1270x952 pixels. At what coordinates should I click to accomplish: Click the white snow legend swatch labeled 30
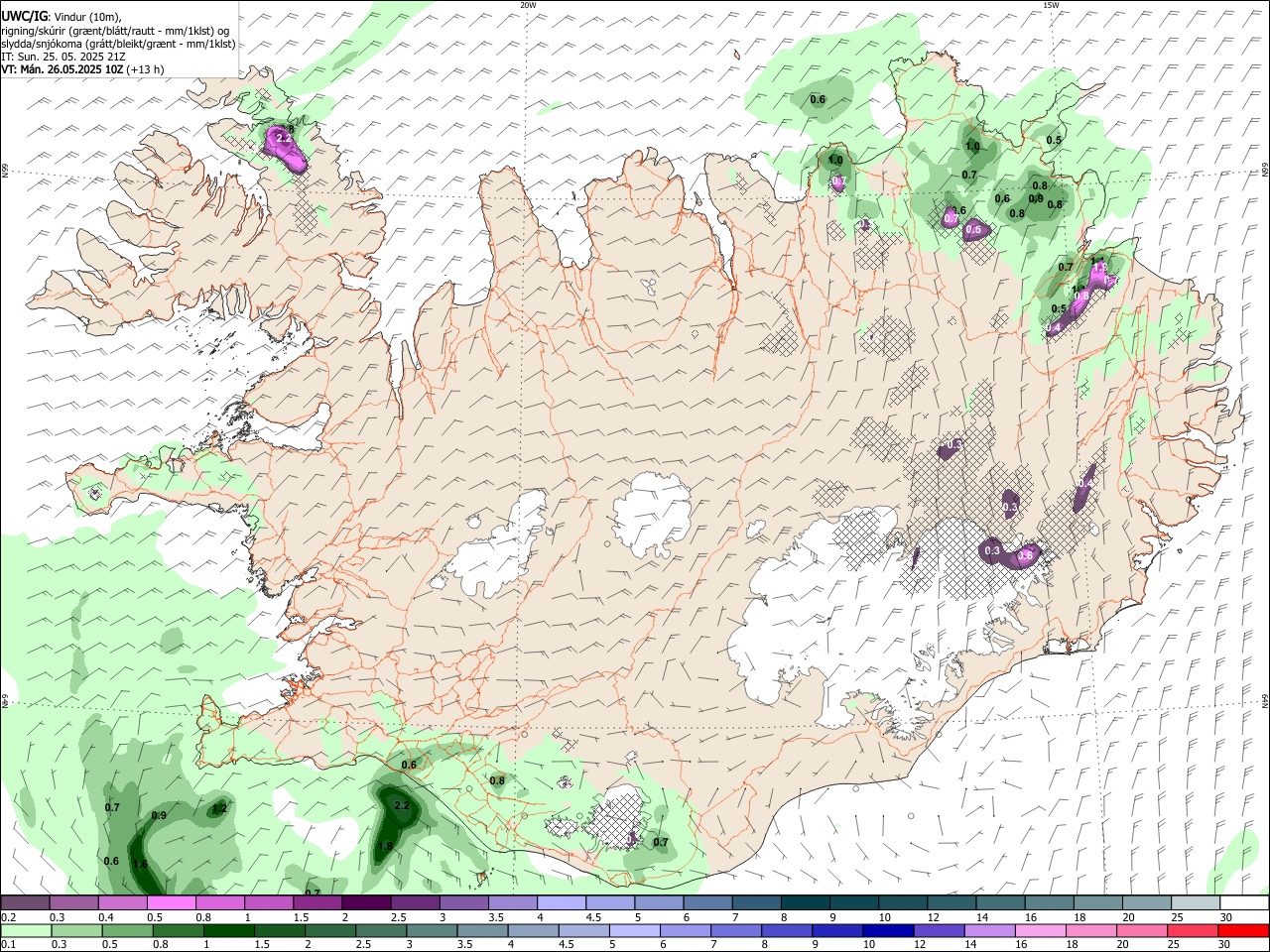click(x=1244, y=903)
